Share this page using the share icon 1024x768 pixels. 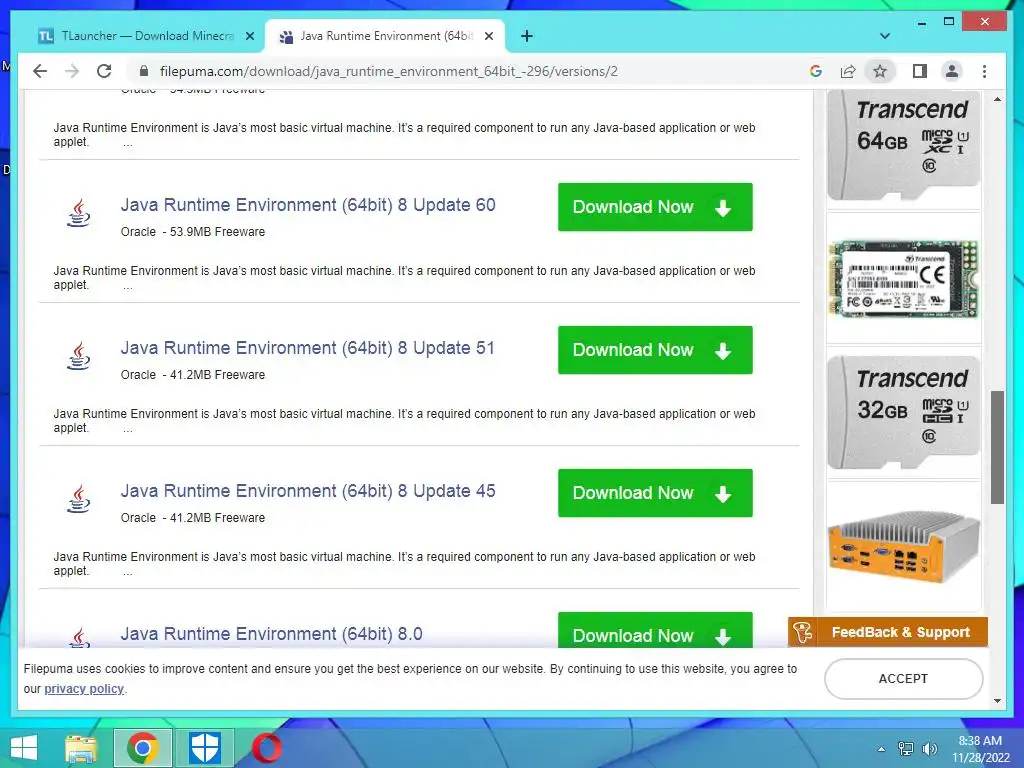point(848,71)
